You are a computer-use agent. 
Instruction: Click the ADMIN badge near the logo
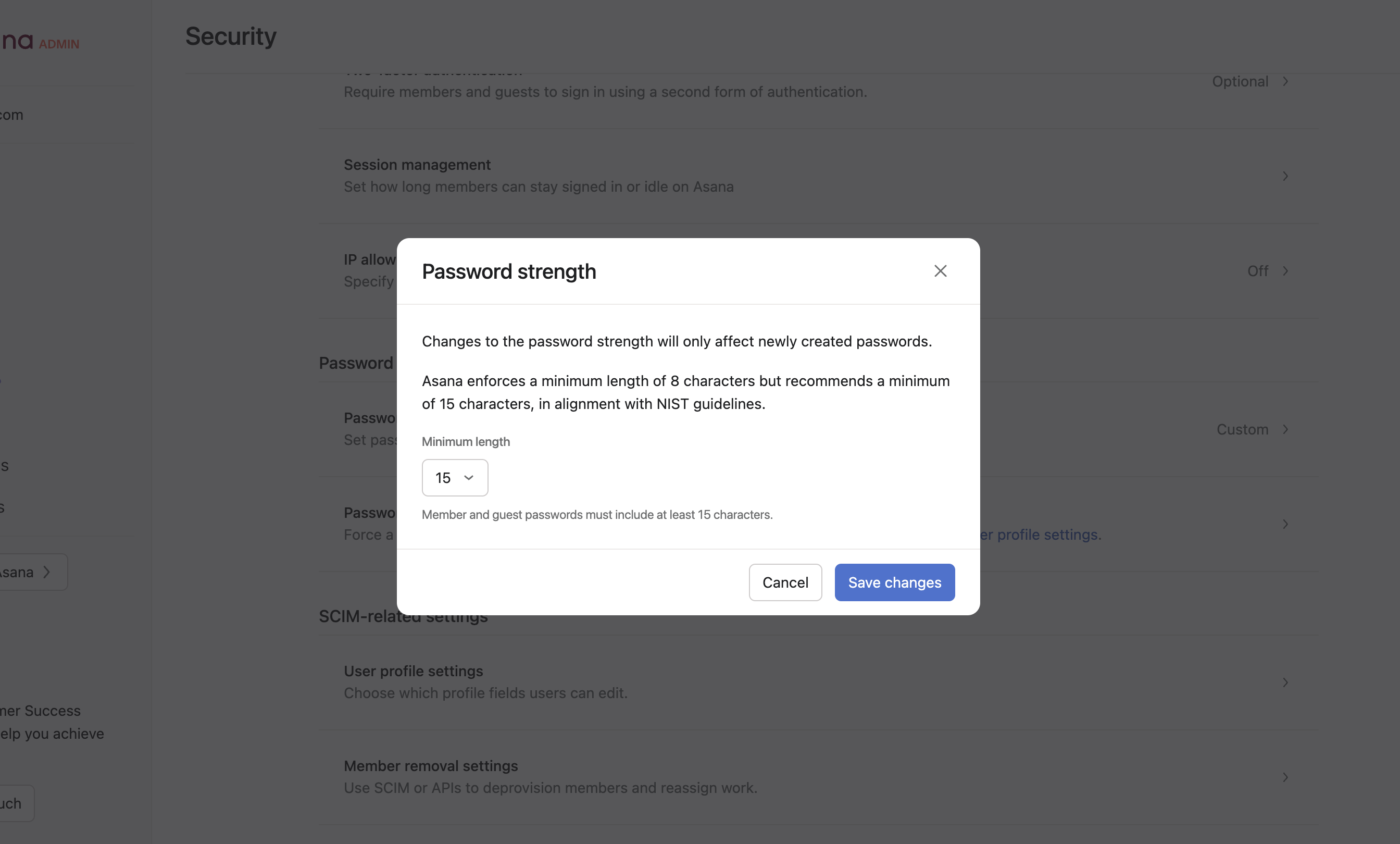click(58, 44)
